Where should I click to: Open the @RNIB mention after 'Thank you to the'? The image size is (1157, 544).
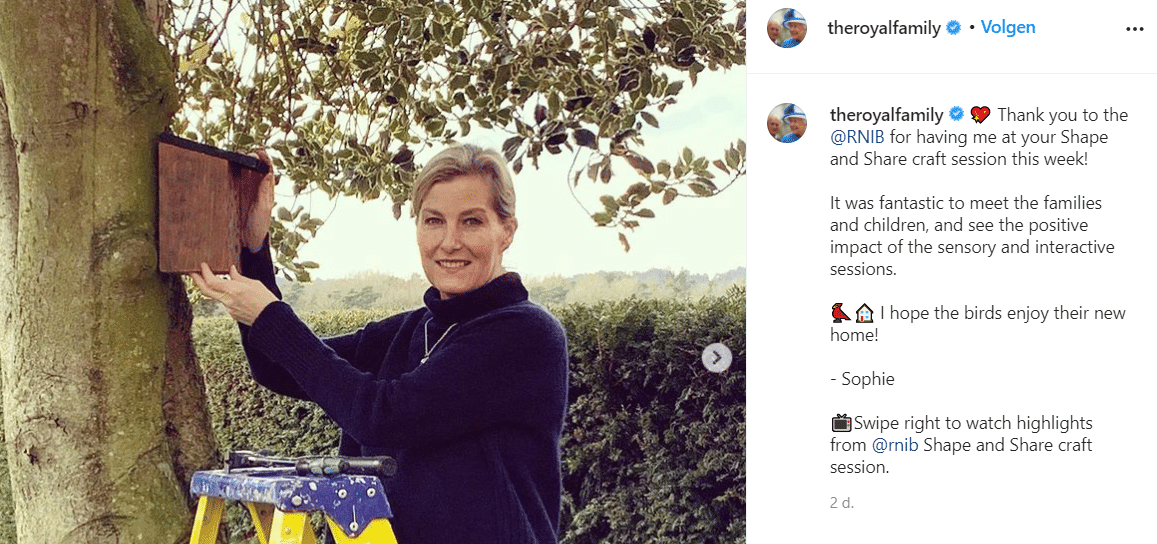(857, 137)
